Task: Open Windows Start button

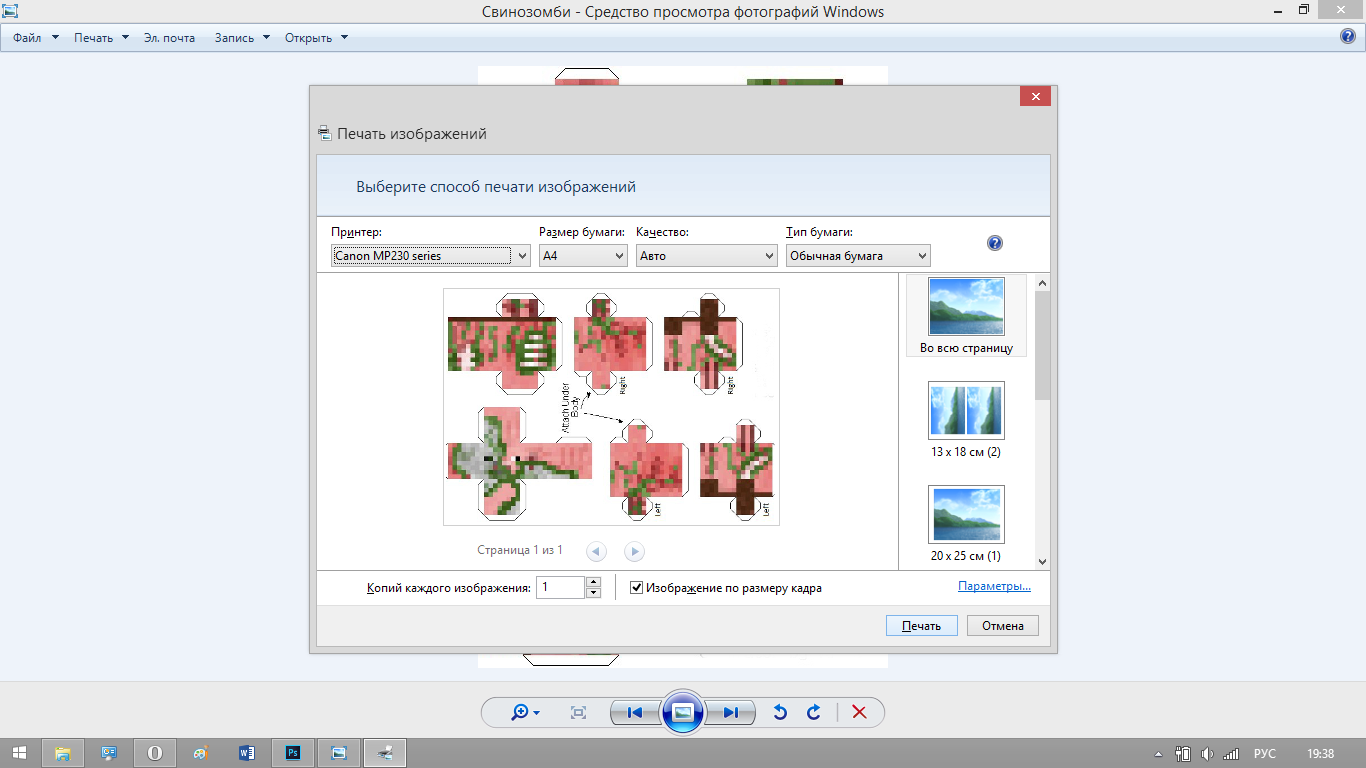Action: click(x=19, y=753)
